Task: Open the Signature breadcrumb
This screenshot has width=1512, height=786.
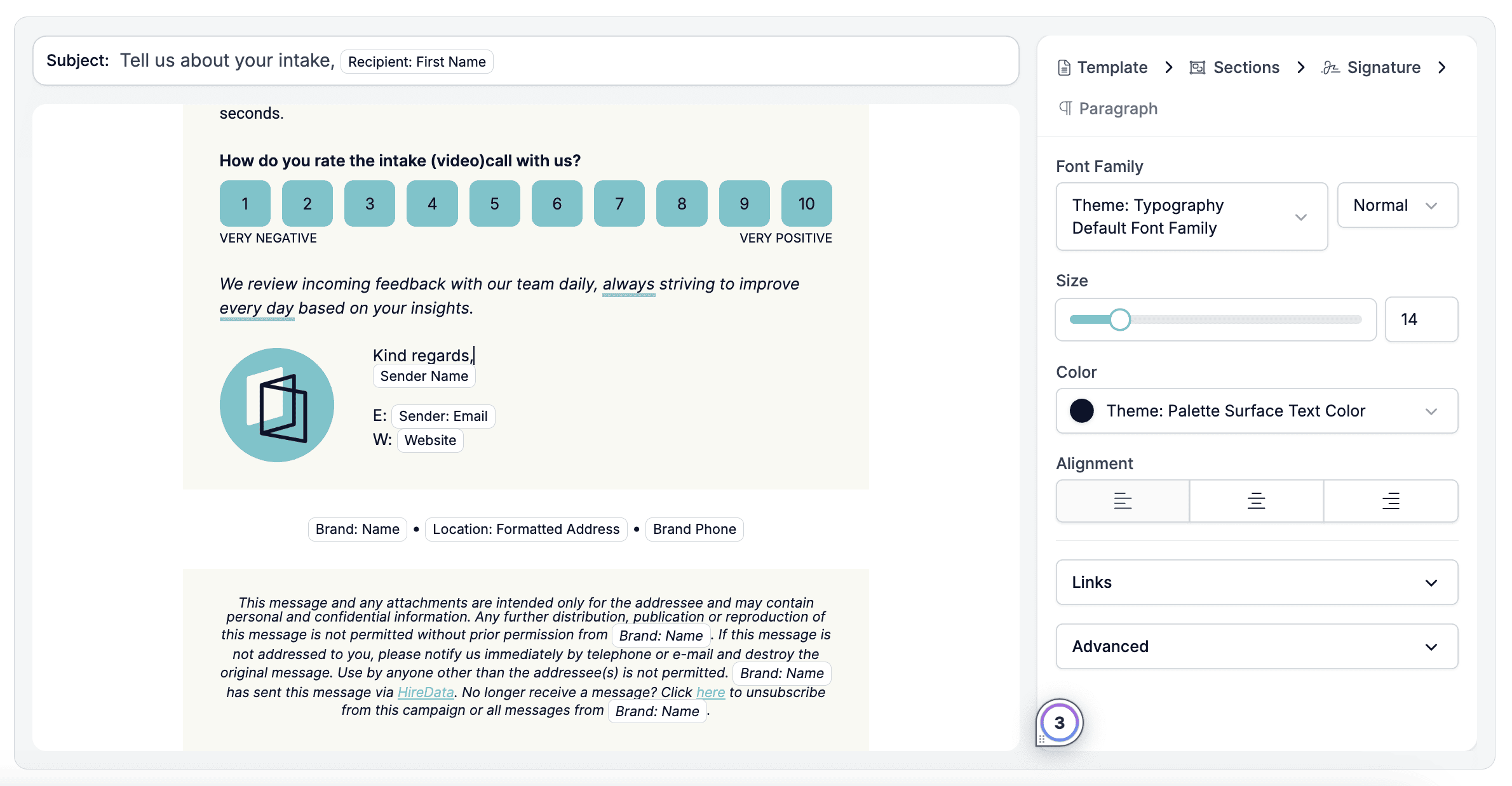Action: [x=1371, y=67]
